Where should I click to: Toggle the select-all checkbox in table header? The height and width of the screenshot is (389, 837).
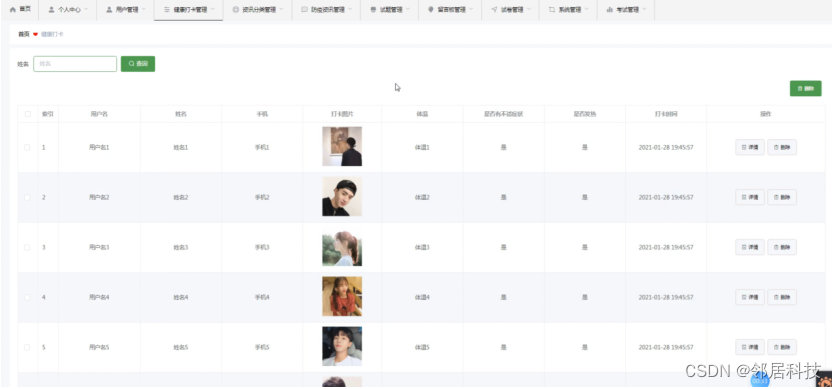coord(27,114)
